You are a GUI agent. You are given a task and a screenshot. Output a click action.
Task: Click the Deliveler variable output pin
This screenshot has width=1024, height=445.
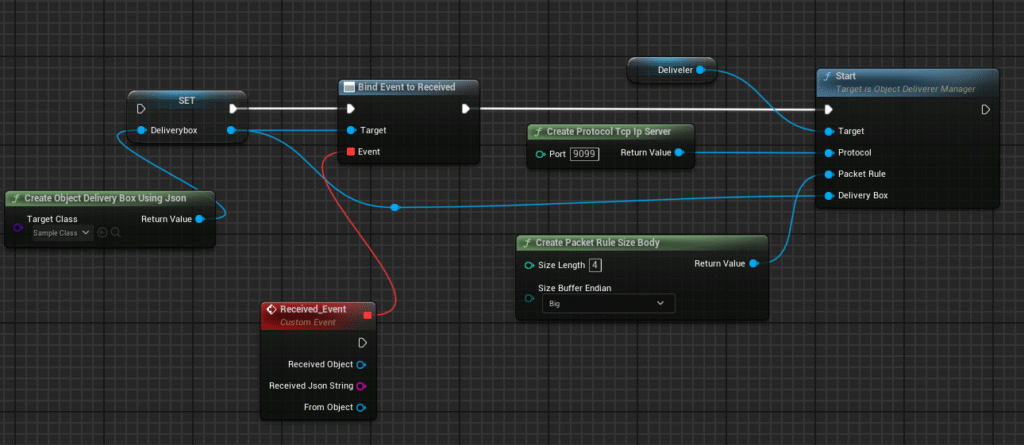click(700, 70)
